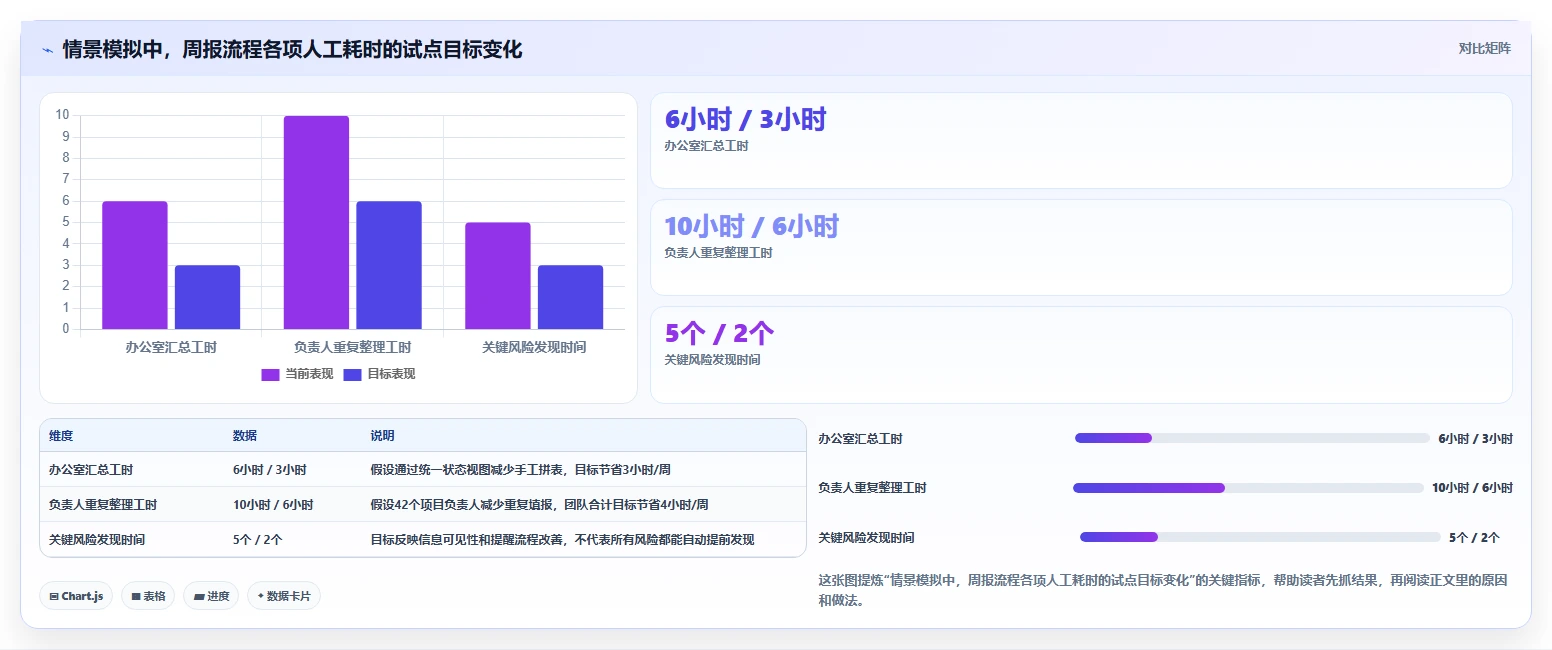Viewport: 1552px width, 650px height.
Task: Click the purple 办公室汇总工时 current bar
Action: [x=135, y=265]
